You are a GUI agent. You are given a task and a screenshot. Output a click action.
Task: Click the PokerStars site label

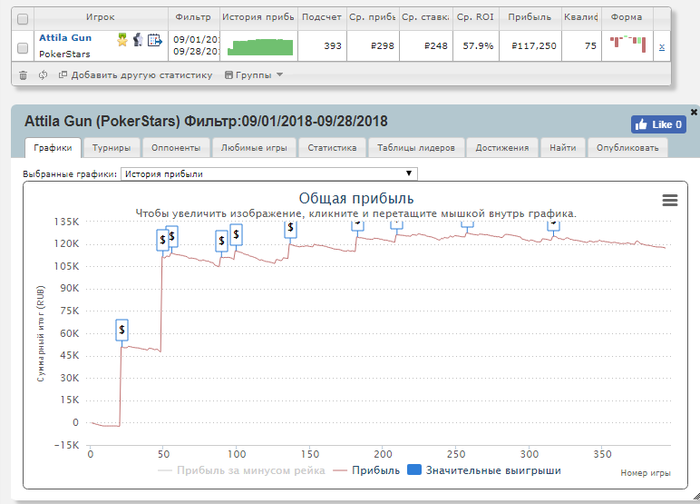[65, 54]
